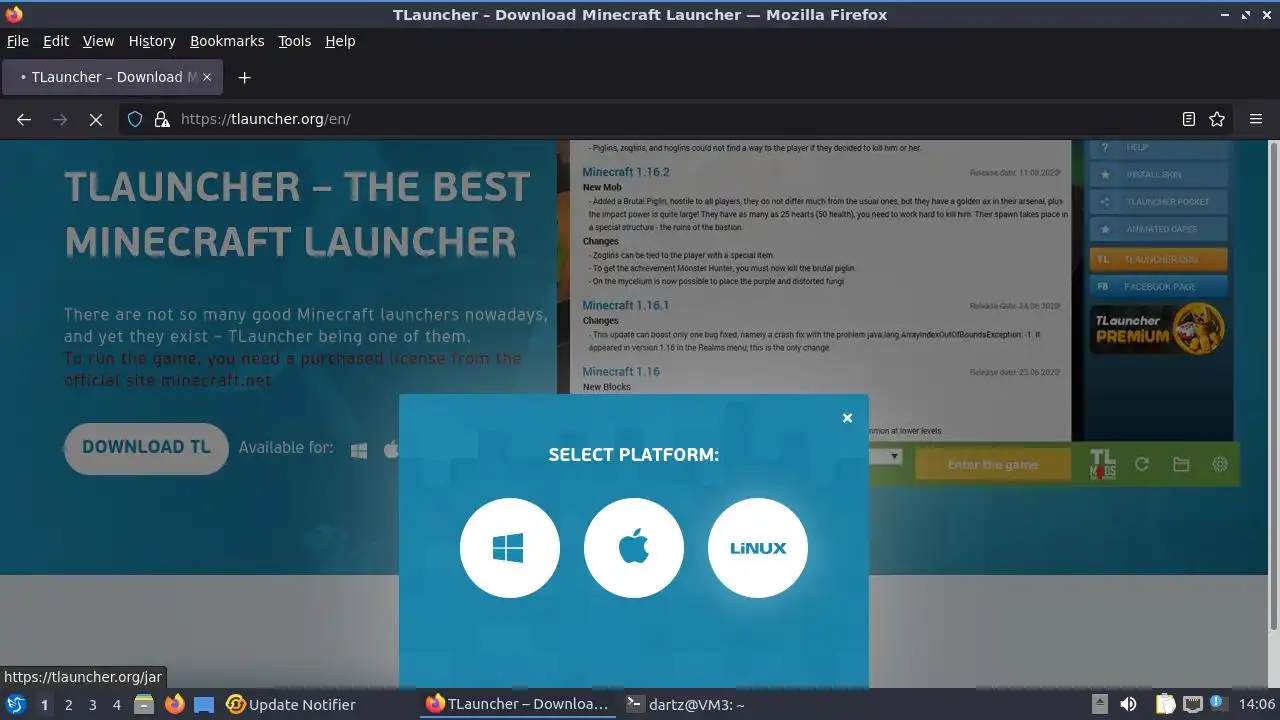
Task: Click the DOWNLOAD TL button
Action: [146, 447]
